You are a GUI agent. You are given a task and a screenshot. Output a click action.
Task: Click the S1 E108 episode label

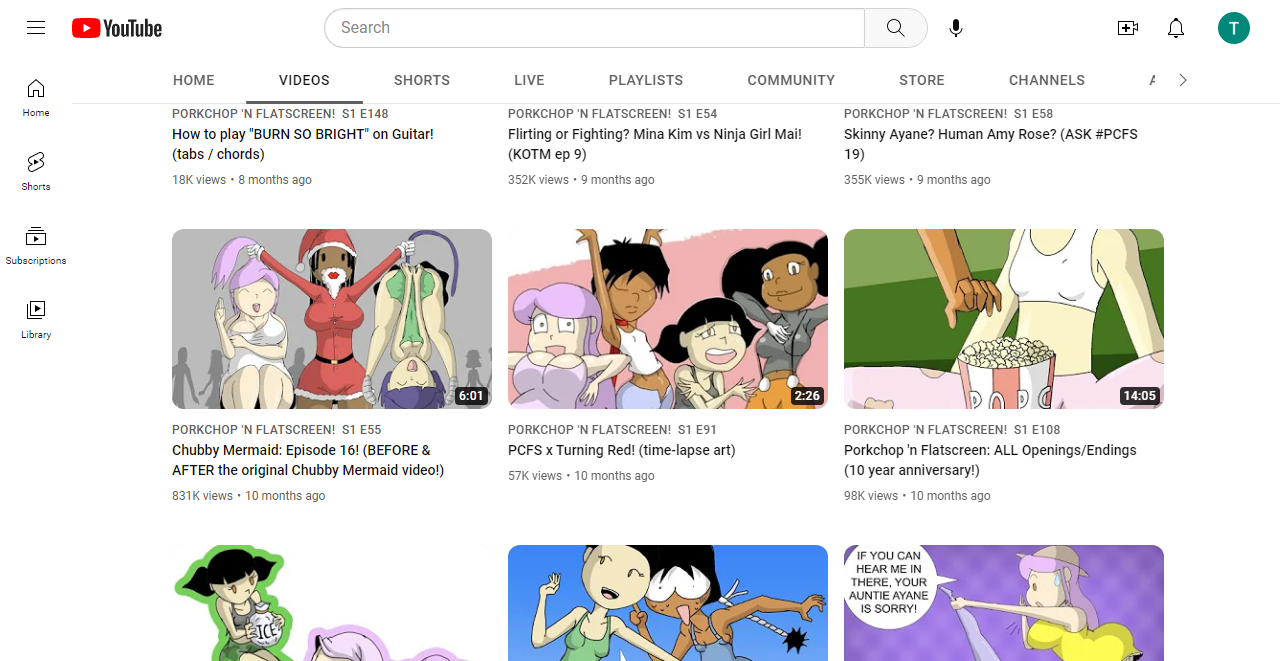pyautogui.click(x=1037, y=430)
